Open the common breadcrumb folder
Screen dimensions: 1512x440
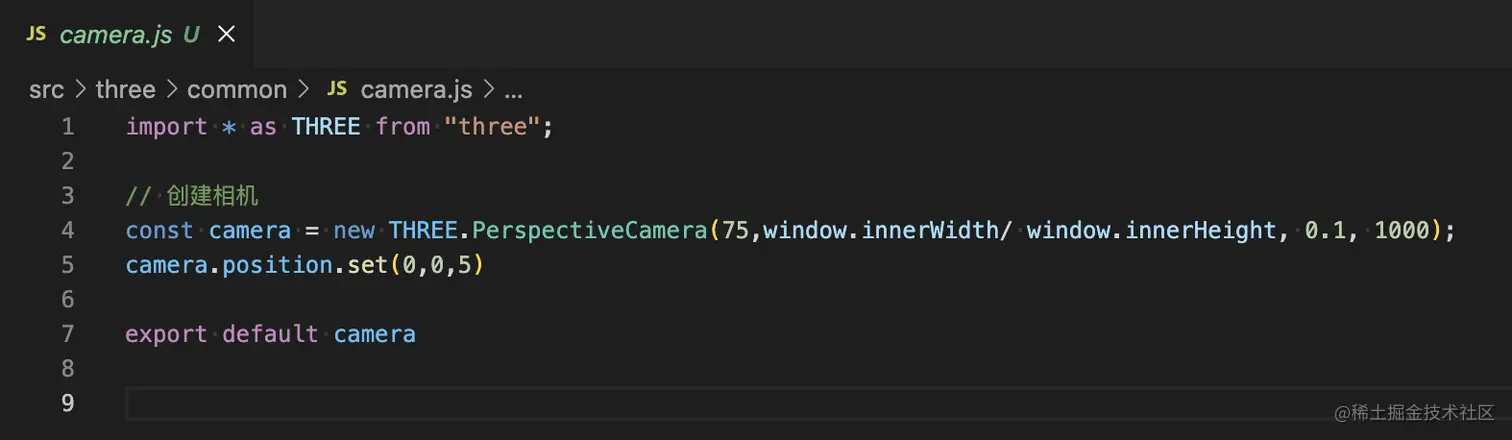click(x=237, y=90)
